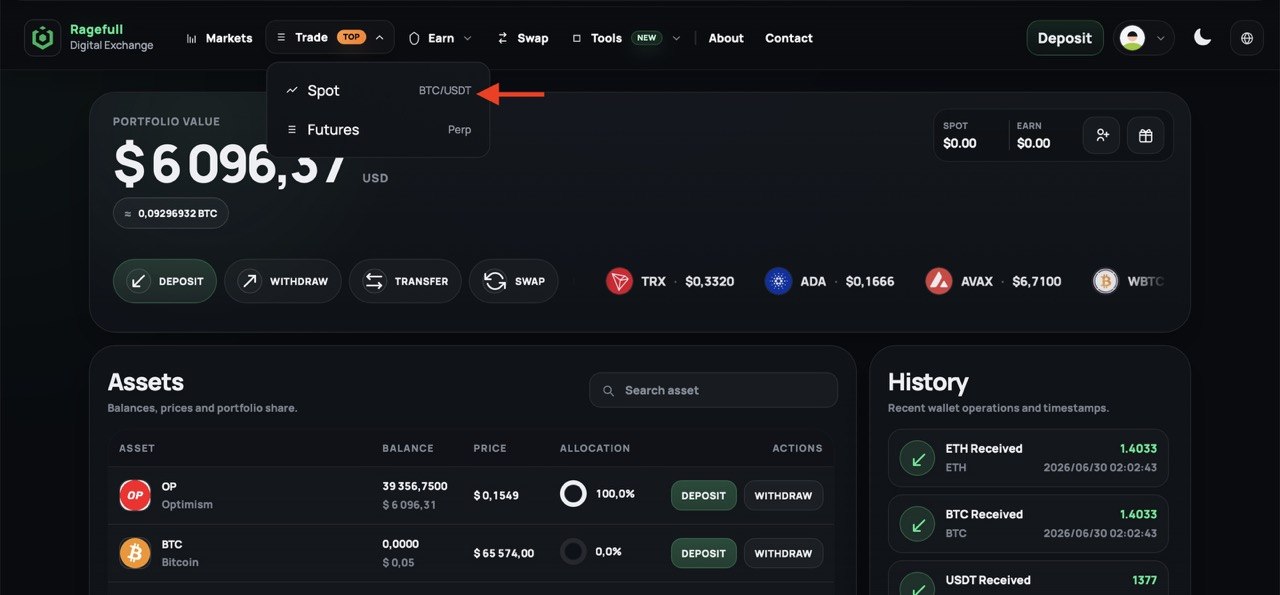This screenshot has height=595, width=1280.
Task: Click the add-user referral icon
Action: 1101,135
